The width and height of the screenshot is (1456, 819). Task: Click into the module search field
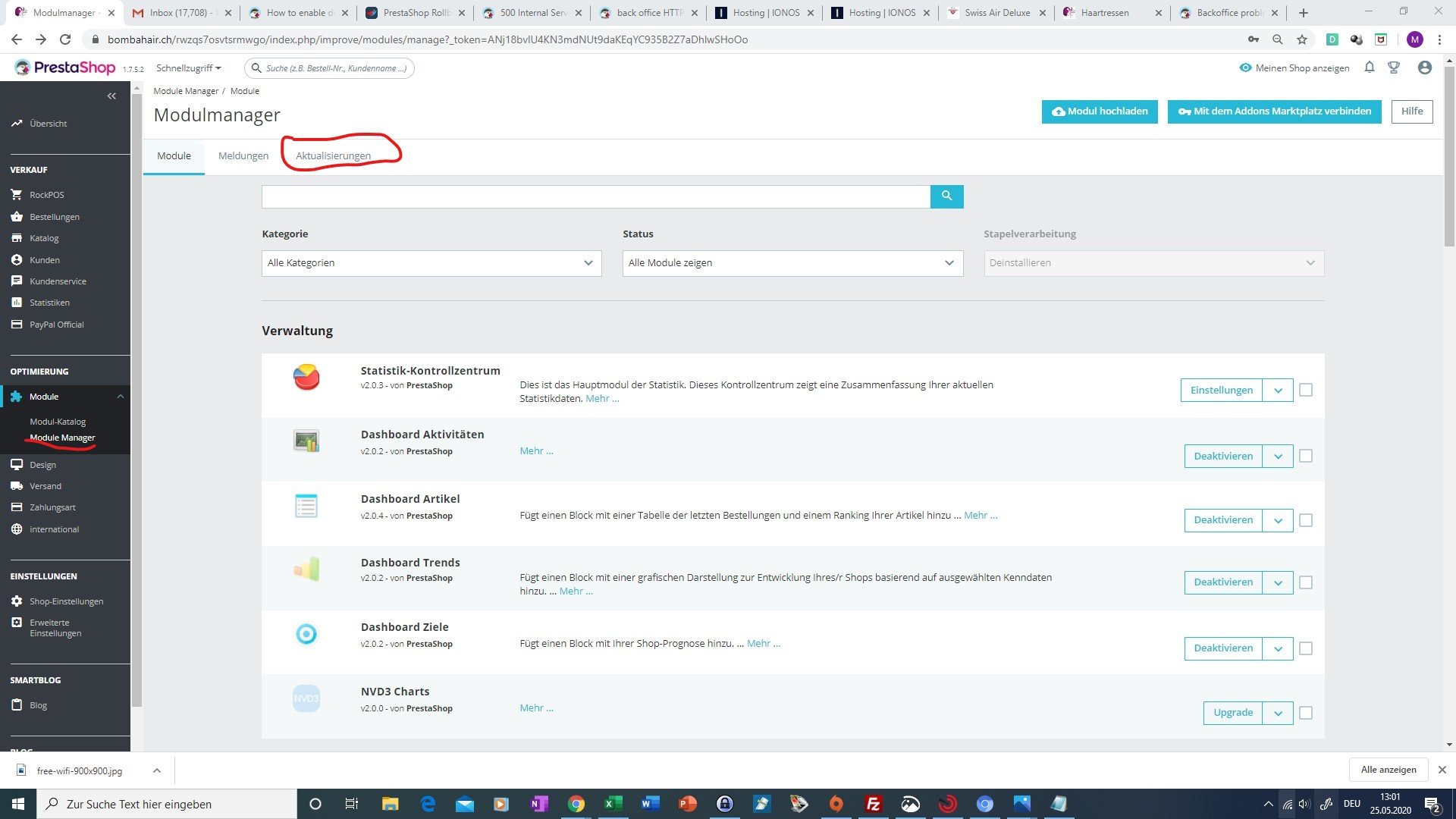coord(596,196)
